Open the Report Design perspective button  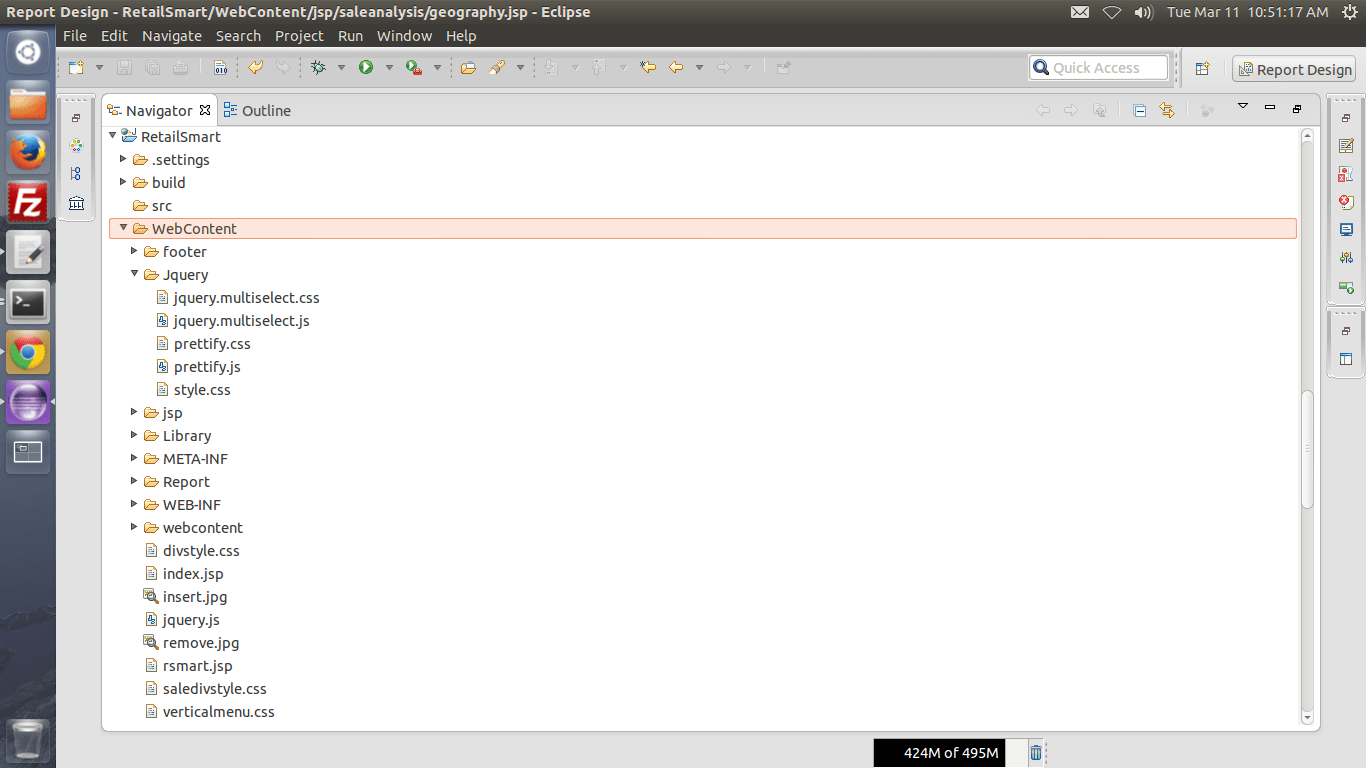coord(1293,69)
